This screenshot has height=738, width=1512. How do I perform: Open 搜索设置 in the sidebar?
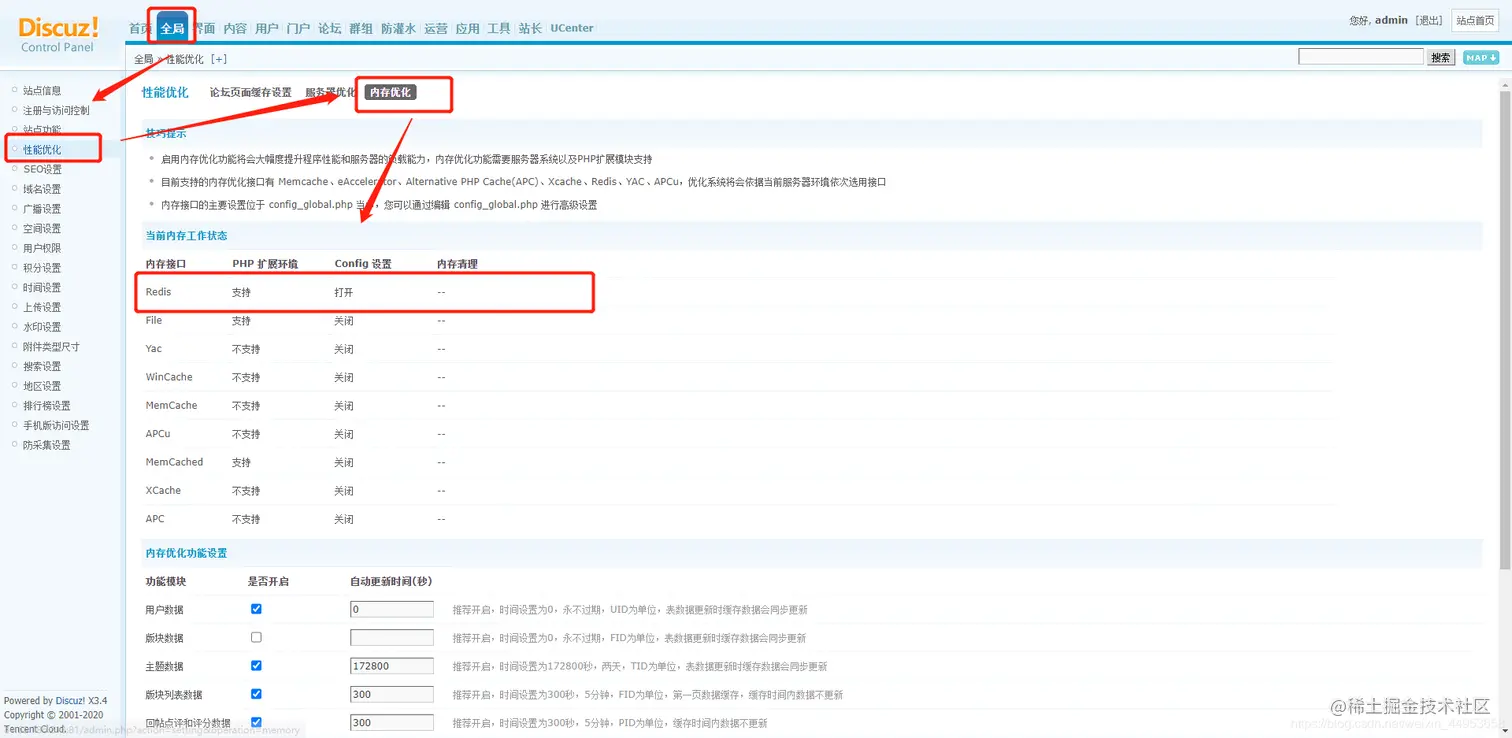42,367
